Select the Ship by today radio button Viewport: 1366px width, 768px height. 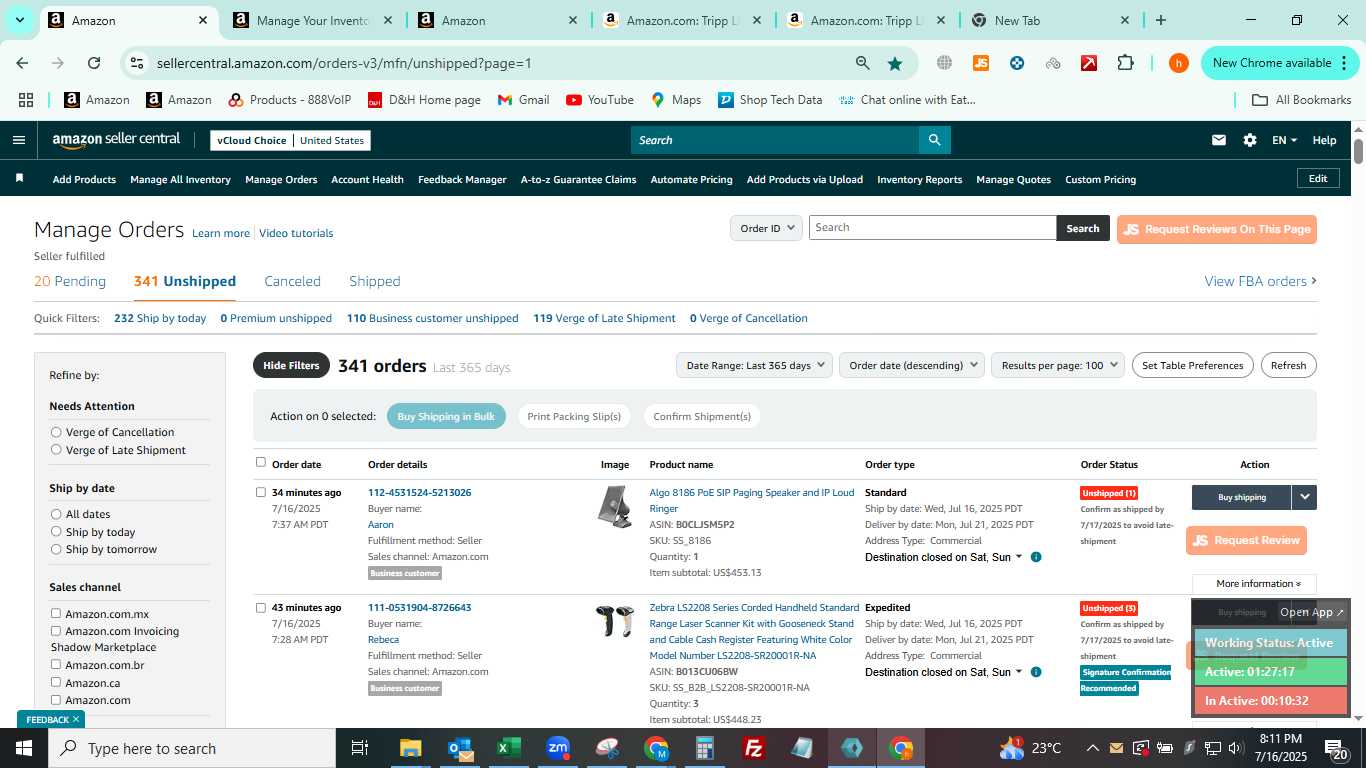[x=56, y=532]
